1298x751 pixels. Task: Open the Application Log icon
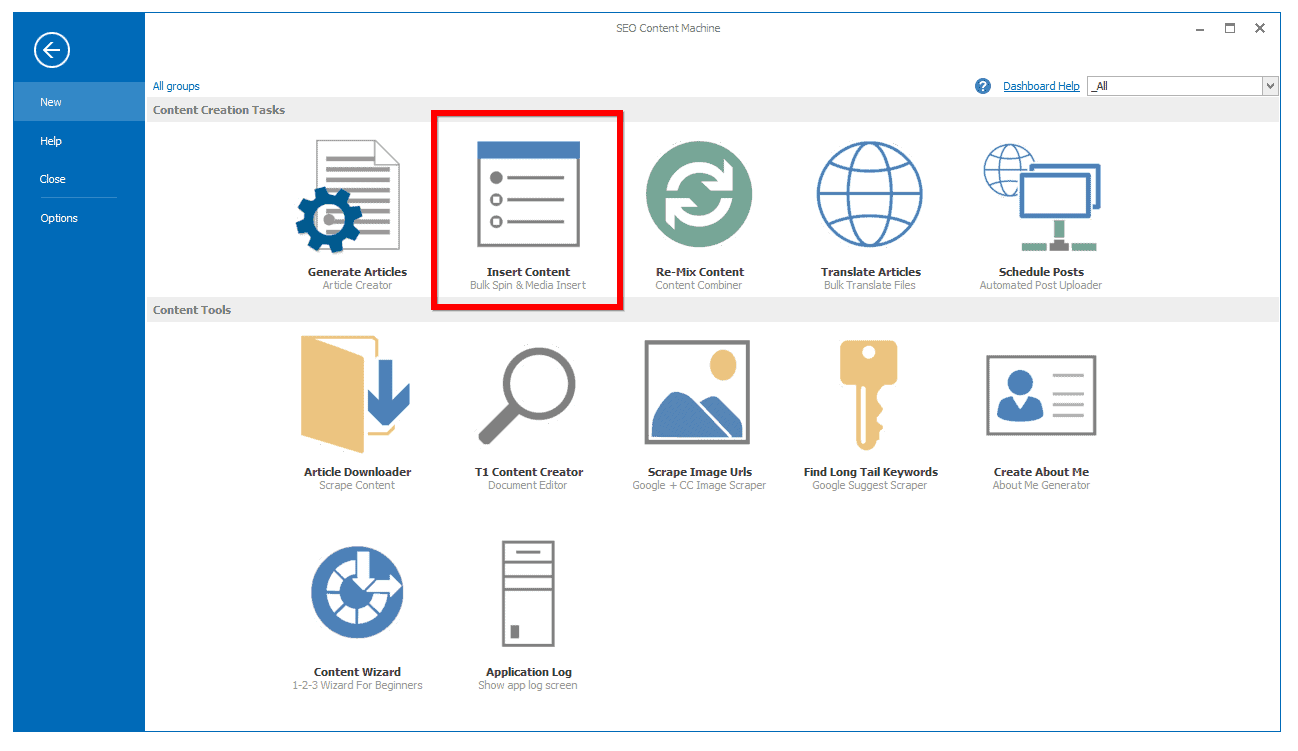click(x=527, y=594)
